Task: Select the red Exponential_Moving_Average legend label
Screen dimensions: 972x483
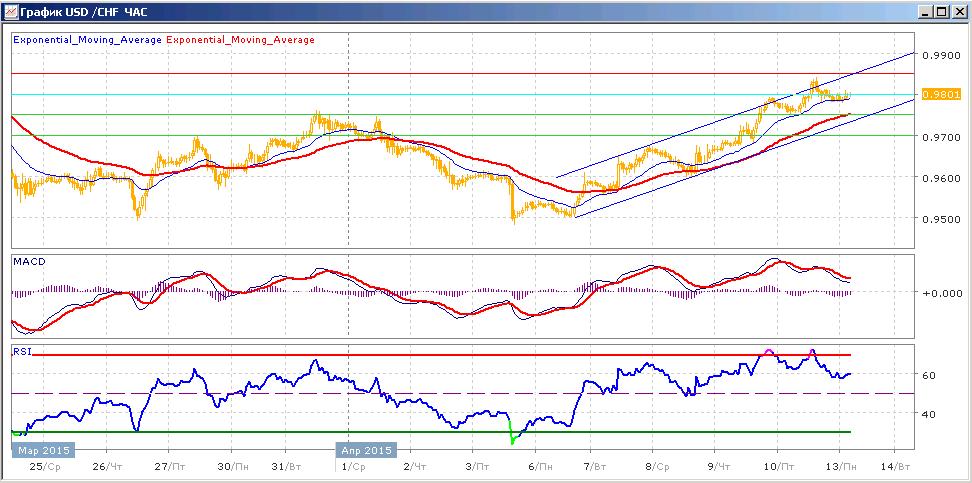Action: click(241, 40)
